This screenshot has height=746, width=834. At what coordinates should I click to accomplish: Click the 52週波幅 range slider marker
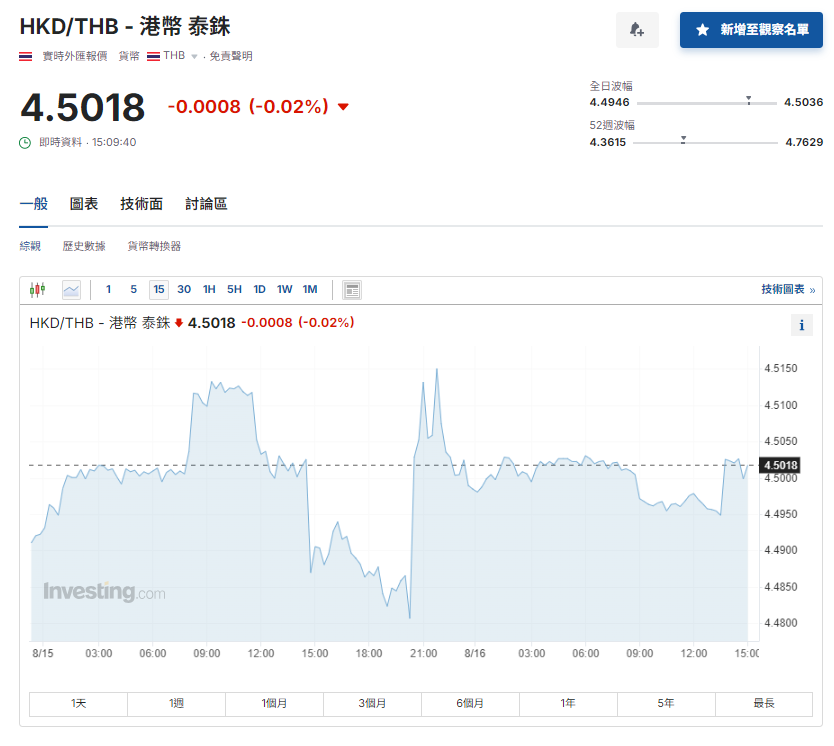(684, 140)
